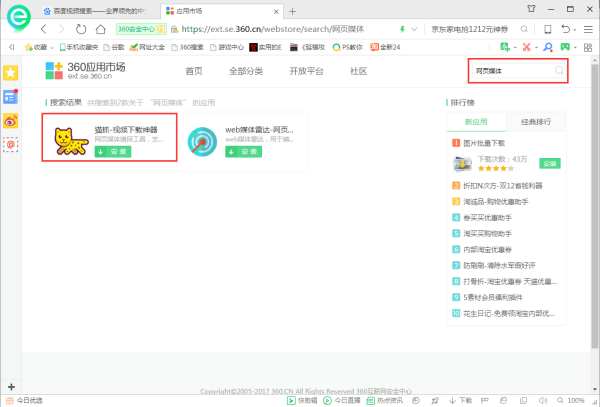Screen dimensions: 600x407
Task: Toggle the sound mute speaker icon
Action: coord(543,400)
